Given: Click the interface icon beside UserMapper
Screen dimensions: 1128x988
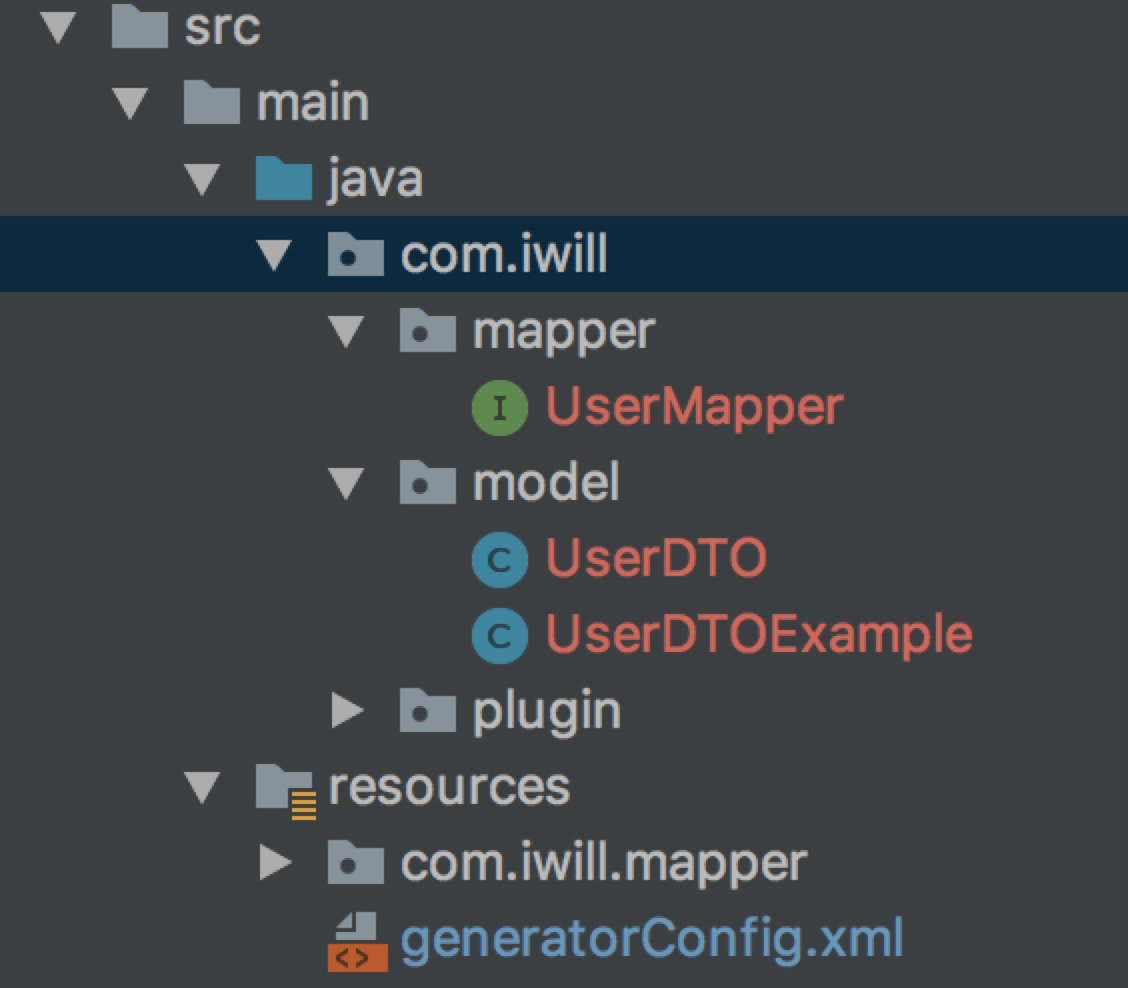Looking at the screenshot, I should [499, 407].
